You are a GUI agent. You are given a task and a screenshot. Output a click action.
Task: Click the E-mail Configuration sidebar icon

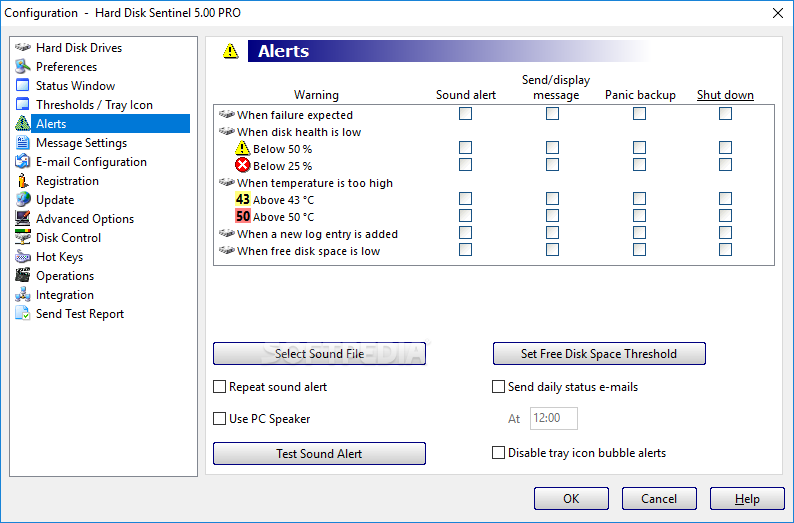(23, 162)
